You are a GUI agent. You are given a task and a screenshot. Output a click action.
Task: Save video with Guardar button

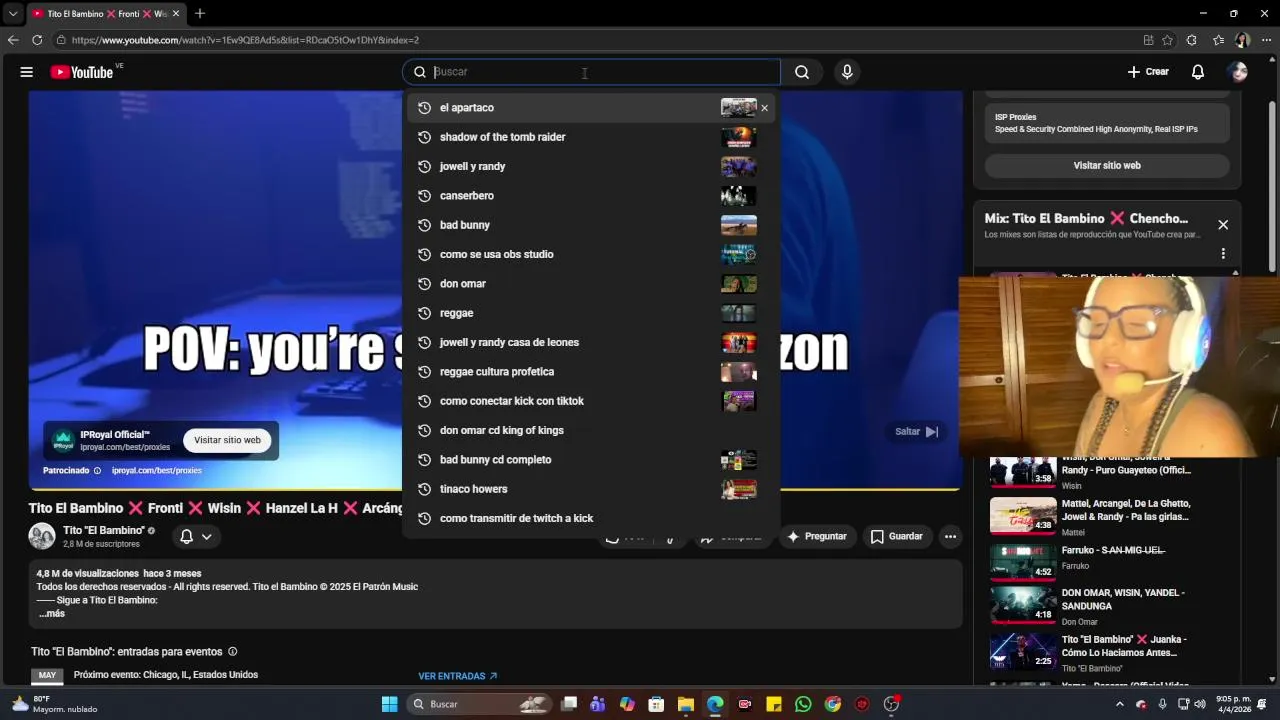tap(897, 537)
